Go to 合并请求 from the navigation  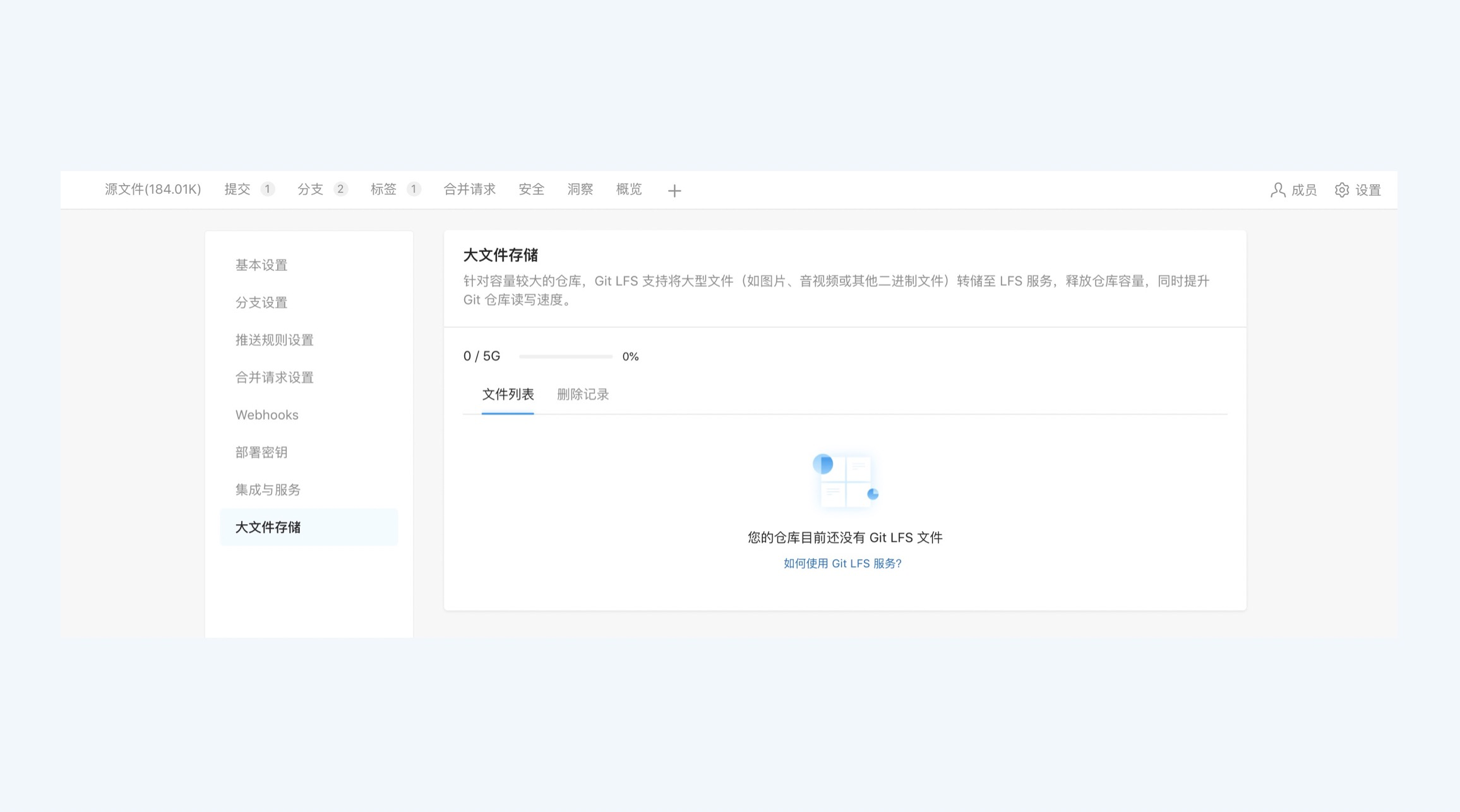point(470,189)
